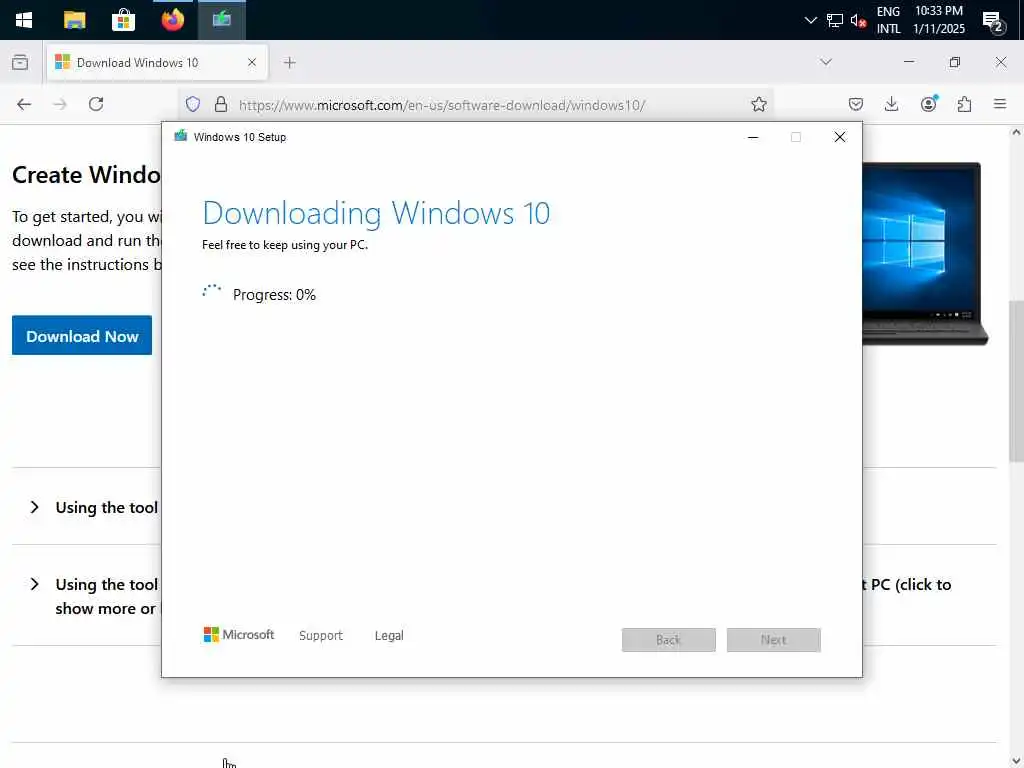Reload the current page
1024x768 pixels.
click(x=96, y=104)
